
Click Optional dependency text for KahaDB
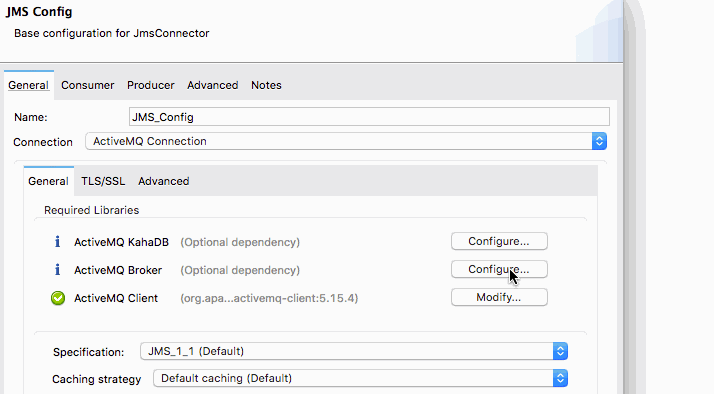(240, 242)
